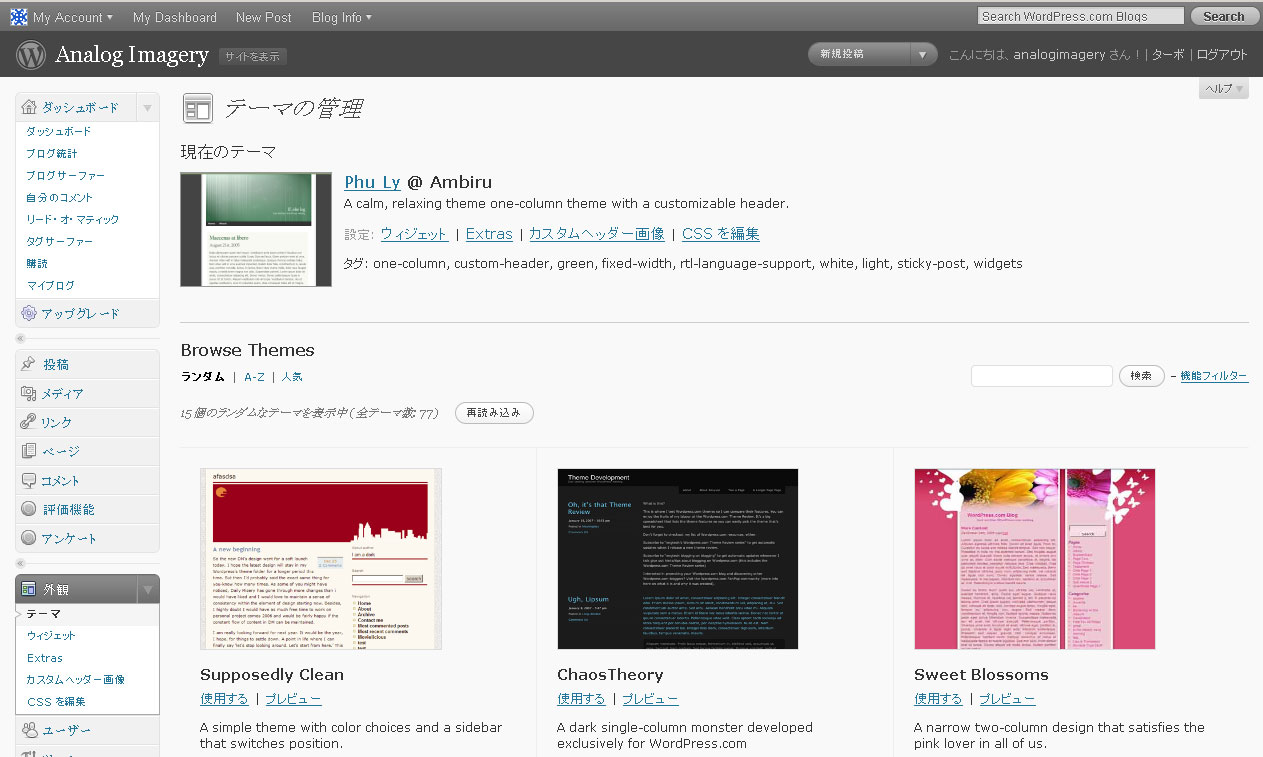The width and height of the screenshot is (1263, 757).
Task: Collapse sidebar using arrow below アップグレード
Action: (21, 339)
